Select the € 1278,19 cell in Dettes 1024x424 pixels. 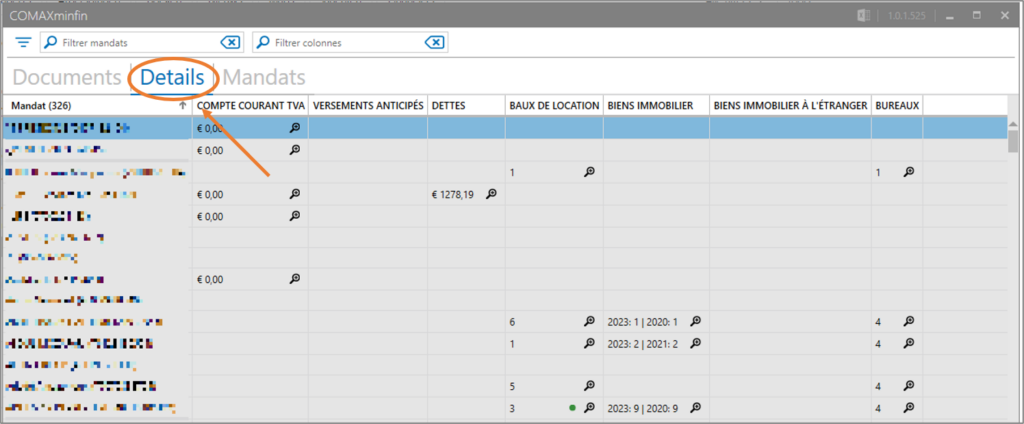pyautogui.click(x=466, y=194)
